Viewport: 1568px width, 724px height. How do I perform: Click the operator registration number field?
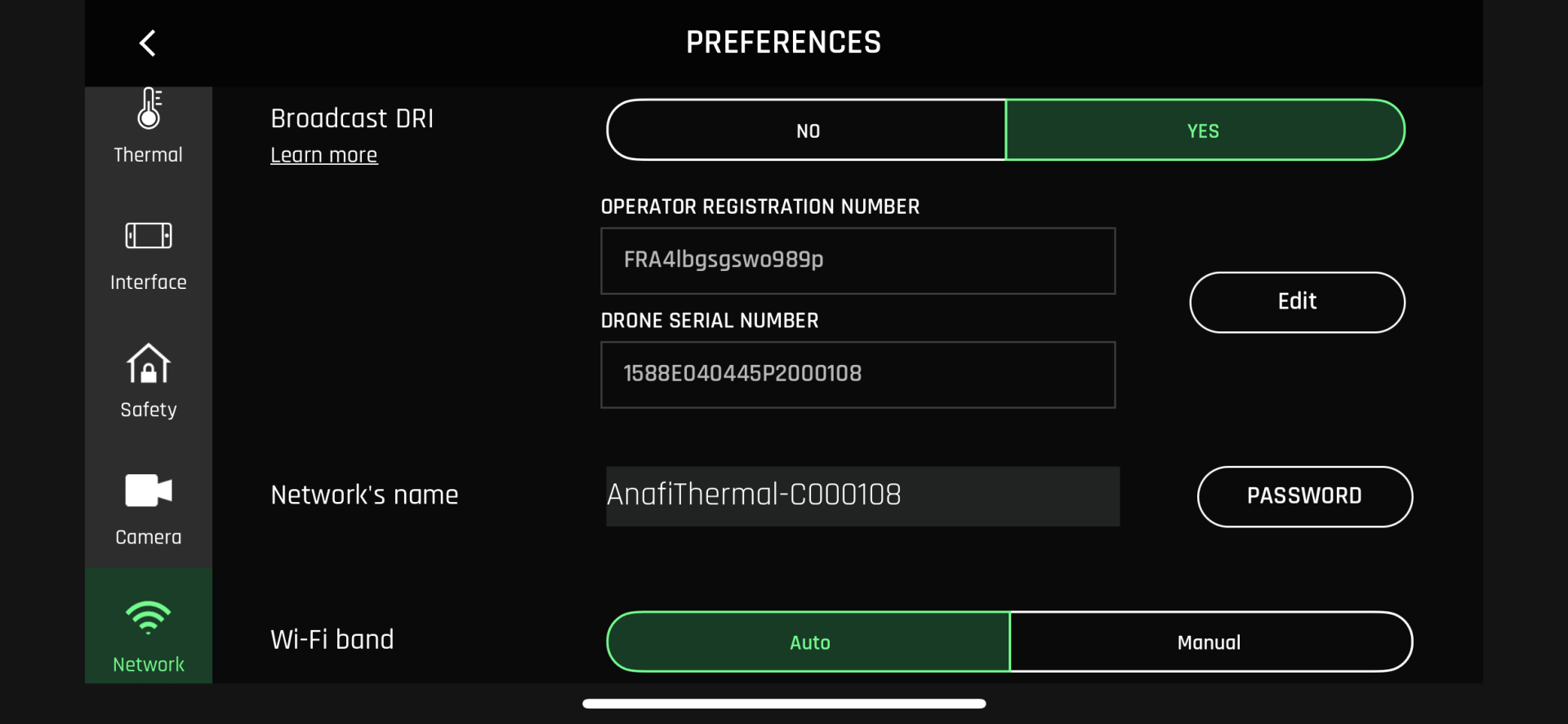pos(857,260)
